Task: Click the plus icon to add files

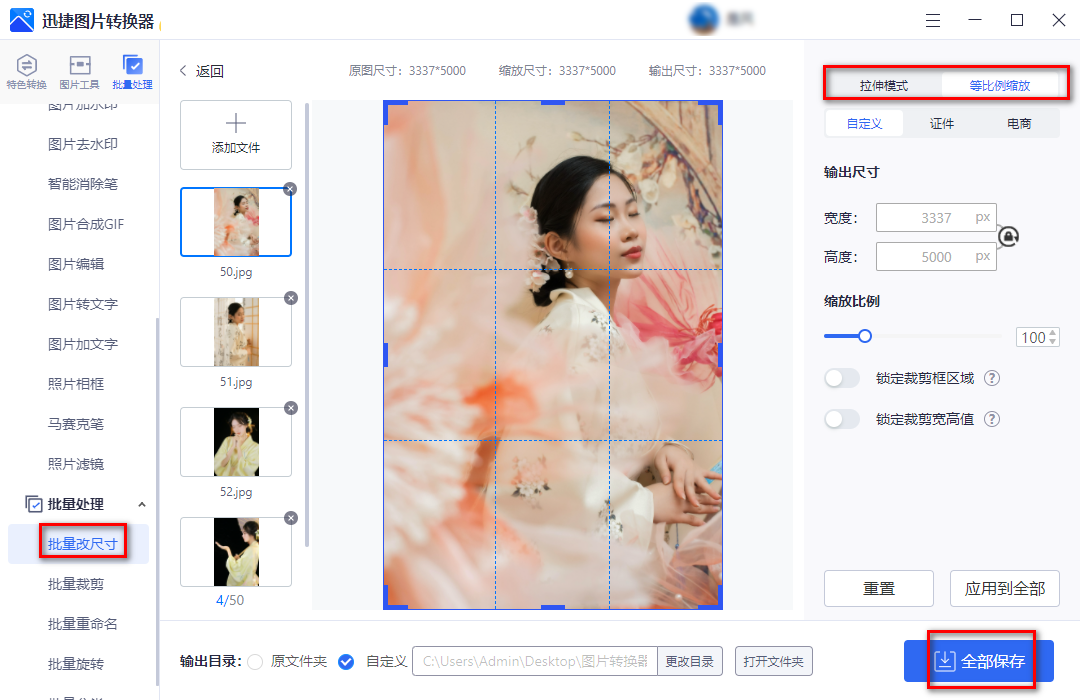Action: [236, 123]
